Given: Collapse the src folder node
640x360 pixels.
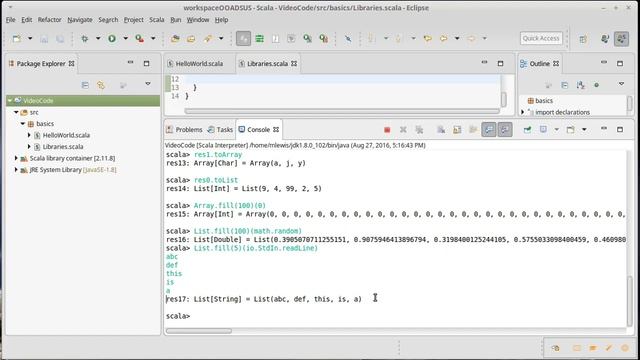Looking at the screenshot, I should coord(16,112).
